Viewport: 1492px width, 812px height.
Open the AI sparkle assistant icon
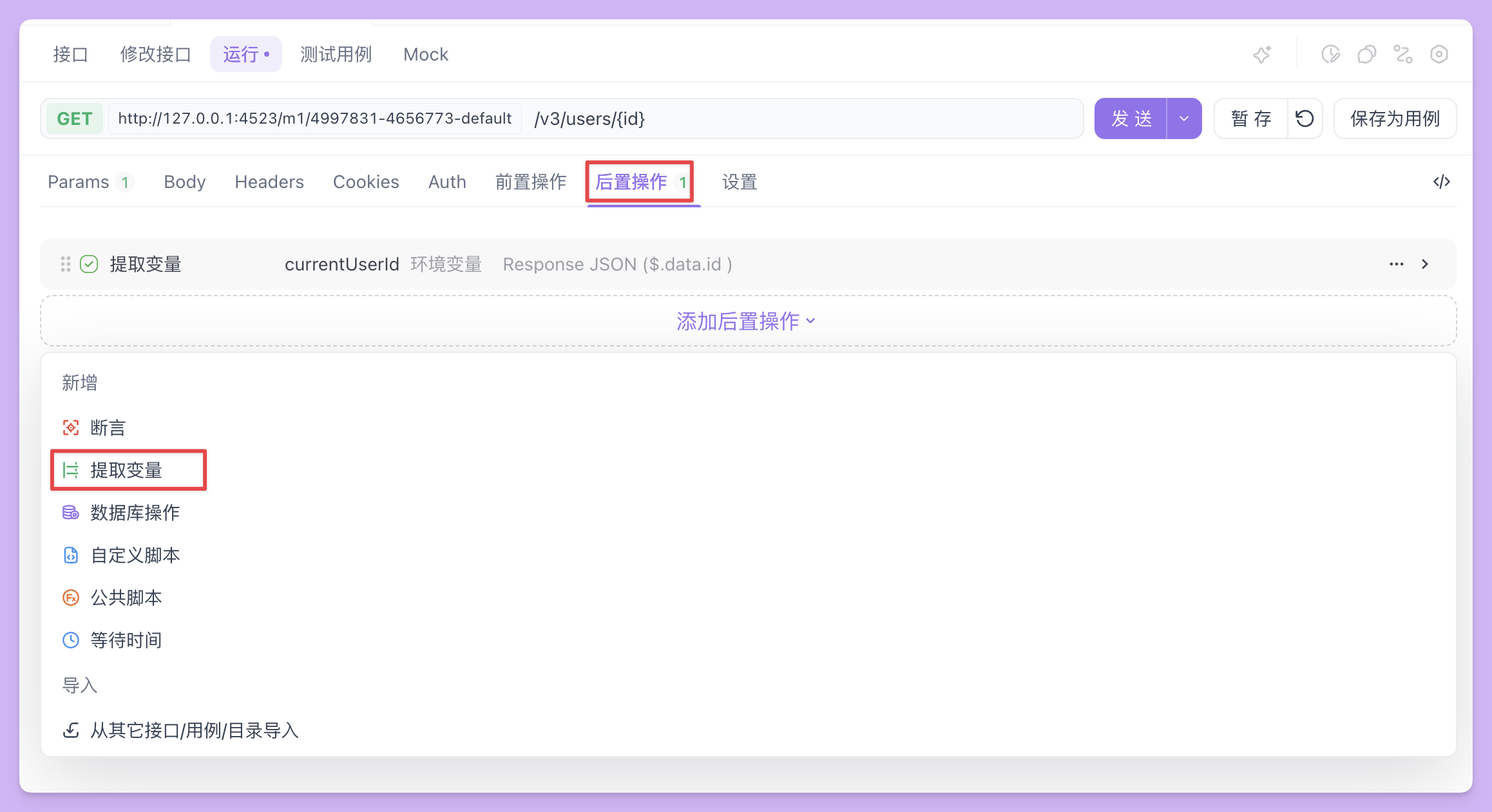(1262, 54)
